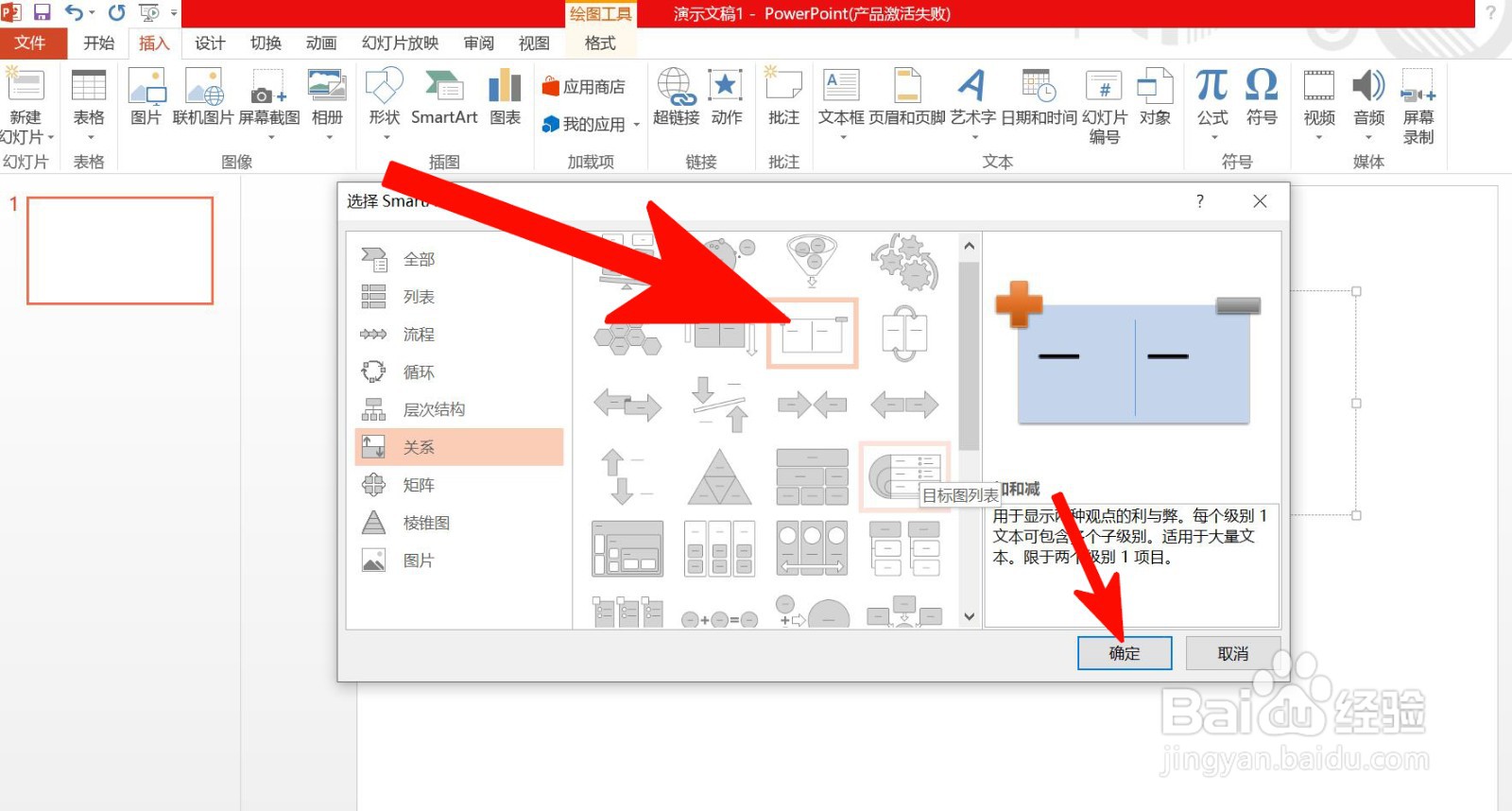
Task: Select the 全部 category
Action: (x=459, y=259)
